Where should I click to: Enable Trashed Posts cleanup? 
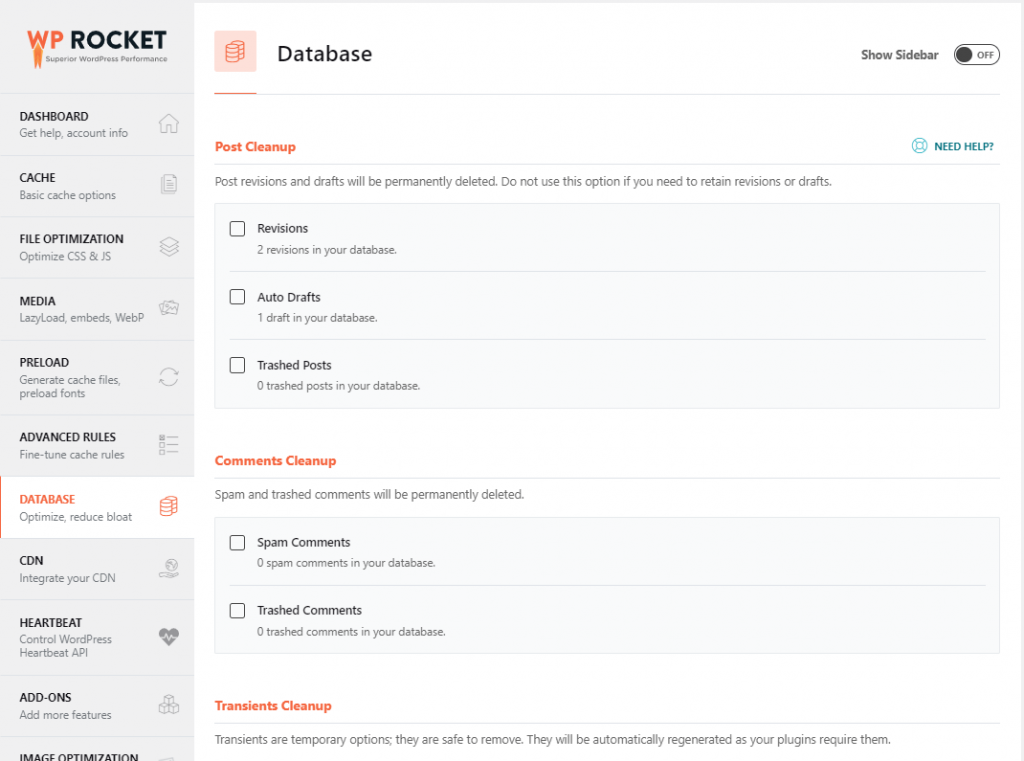point(237,365)
